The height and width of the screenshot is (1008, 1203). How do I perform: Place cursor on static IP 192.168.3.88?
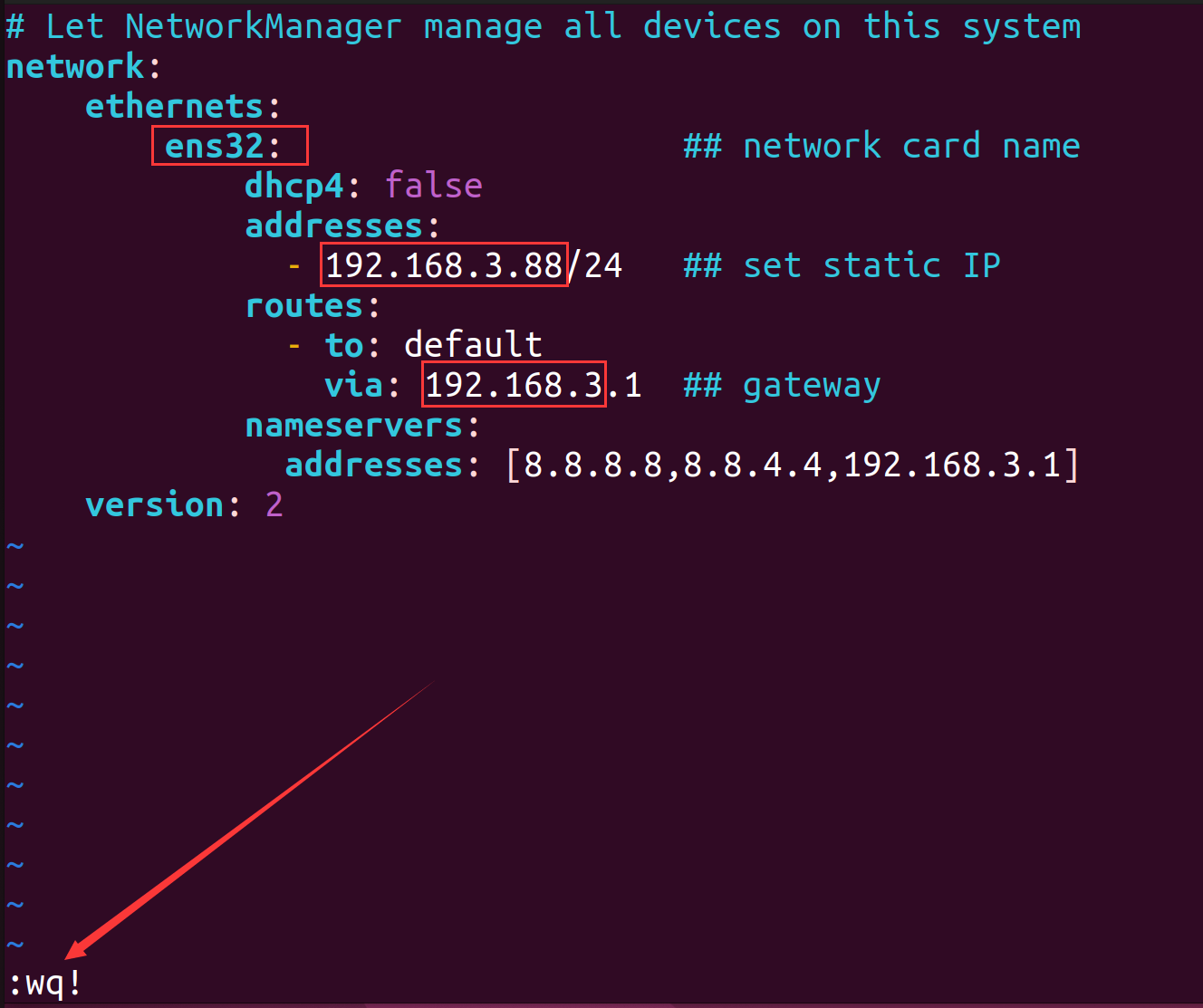tap(444, 265)
